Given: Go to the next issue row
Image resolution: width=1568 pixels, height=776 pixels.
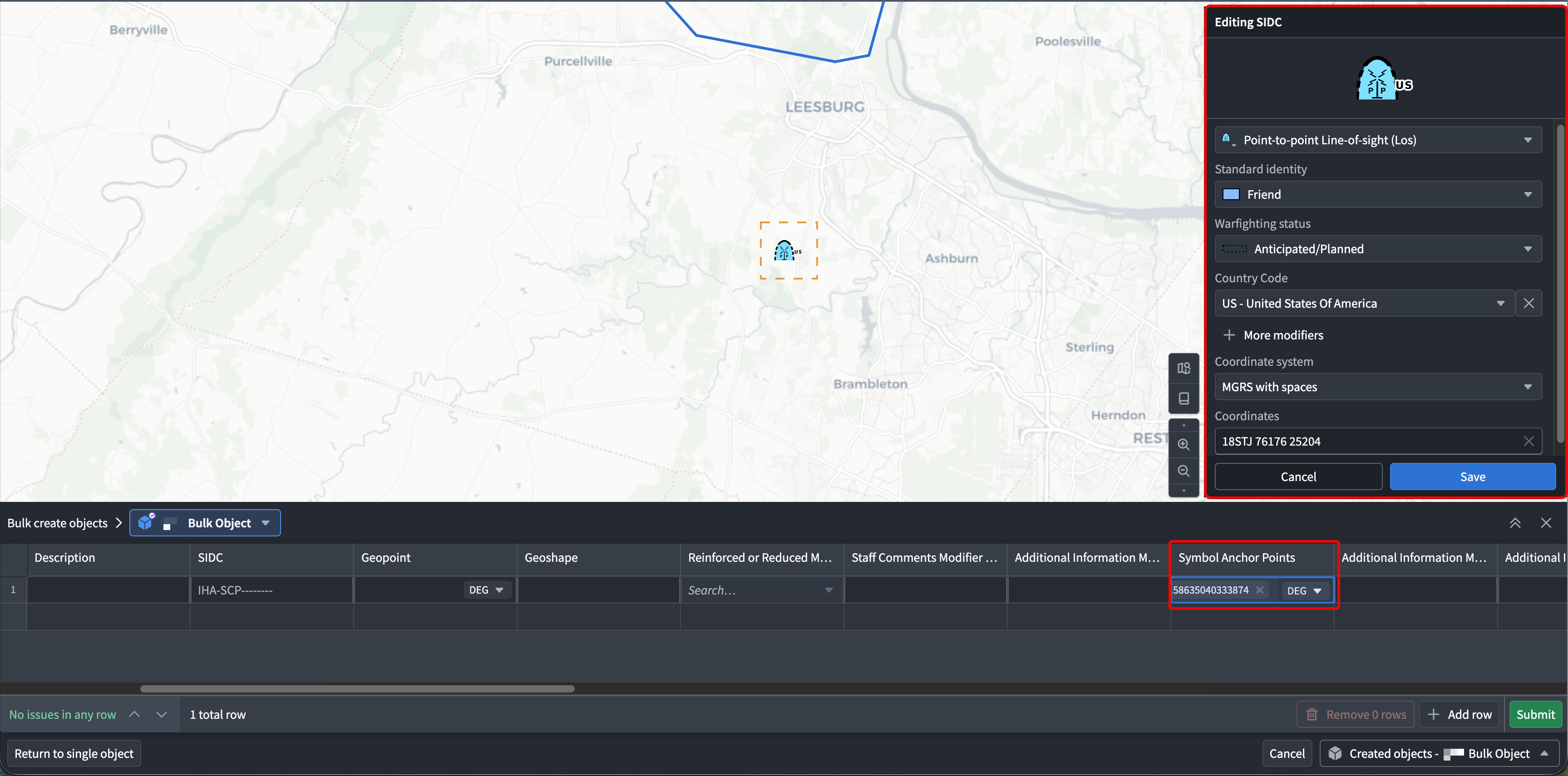Looking at the screenshot, I should [x=161, y=715].
